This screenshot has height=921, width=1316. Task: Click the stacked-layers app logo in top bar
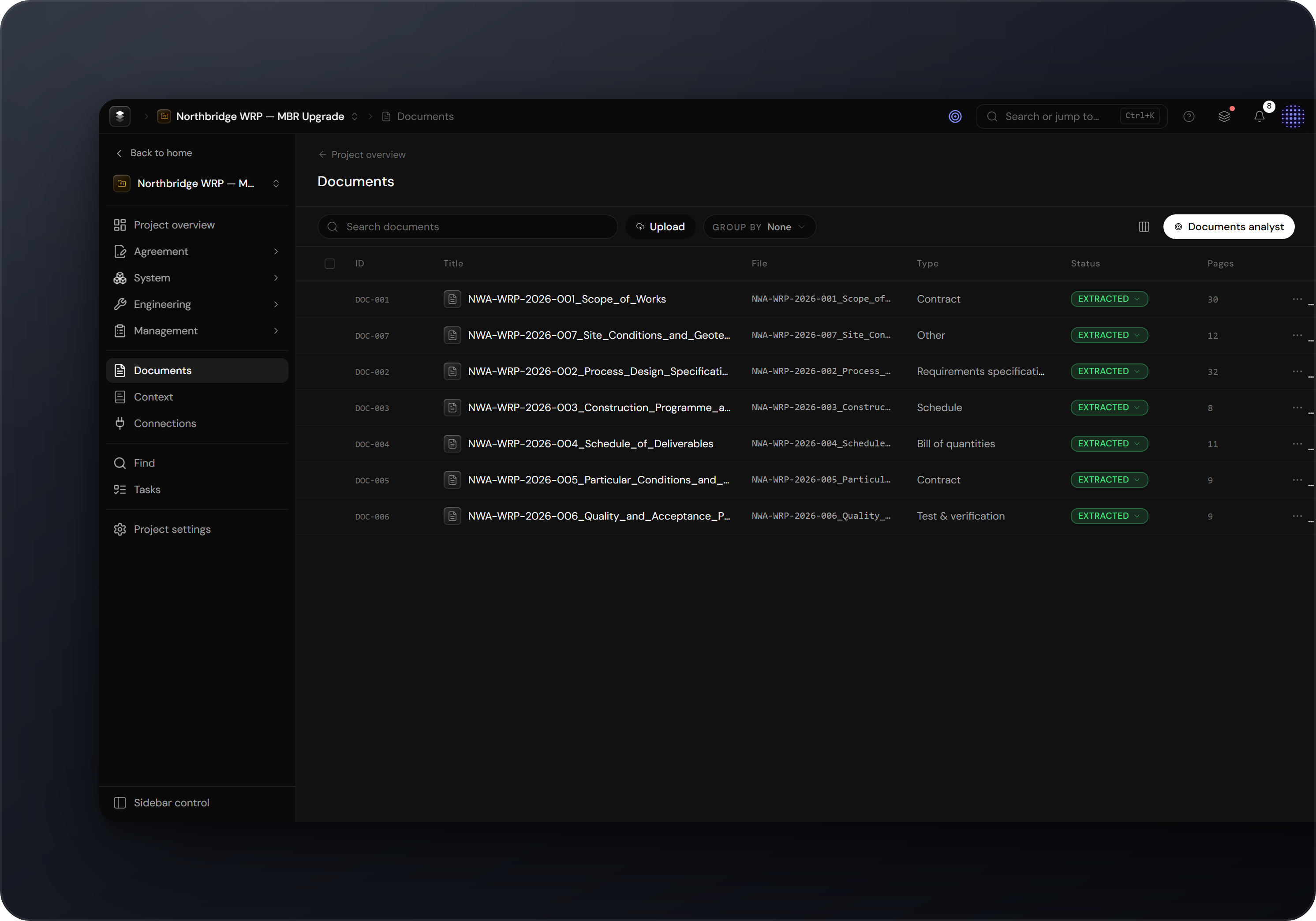120,116
